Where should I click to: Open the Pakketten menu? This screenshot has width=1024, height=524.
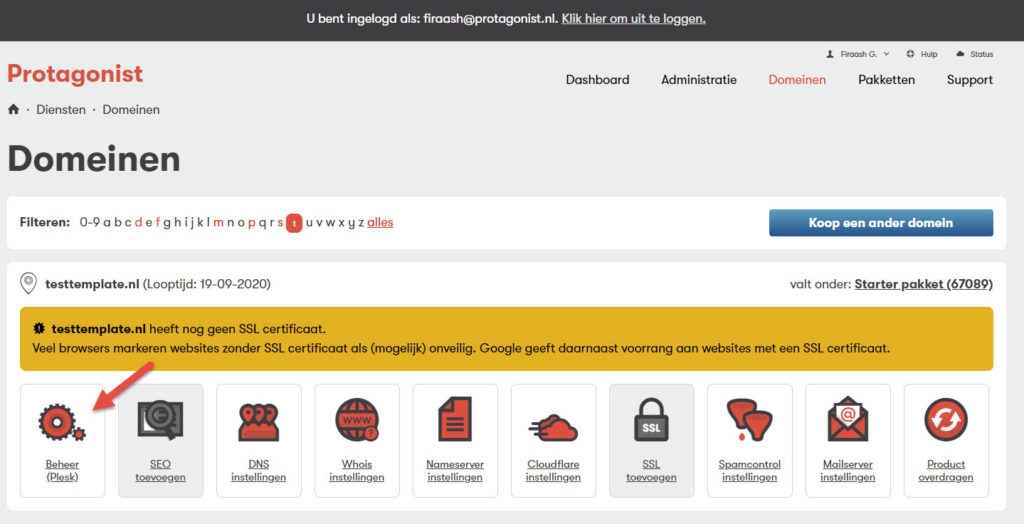pyautogui.click(x=886, y=80)
